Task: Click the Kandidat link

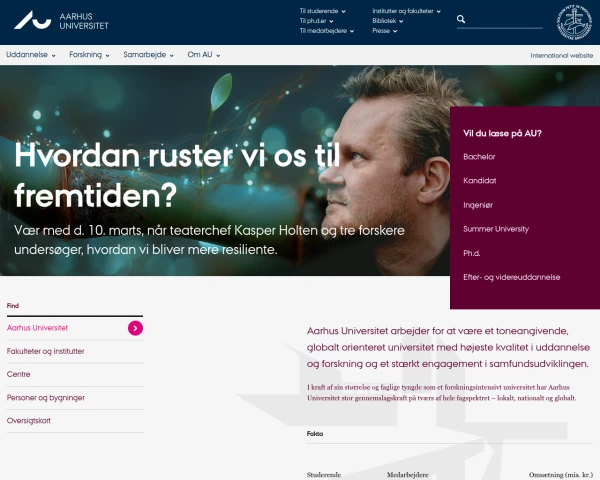Action: [x=479, y=181]
